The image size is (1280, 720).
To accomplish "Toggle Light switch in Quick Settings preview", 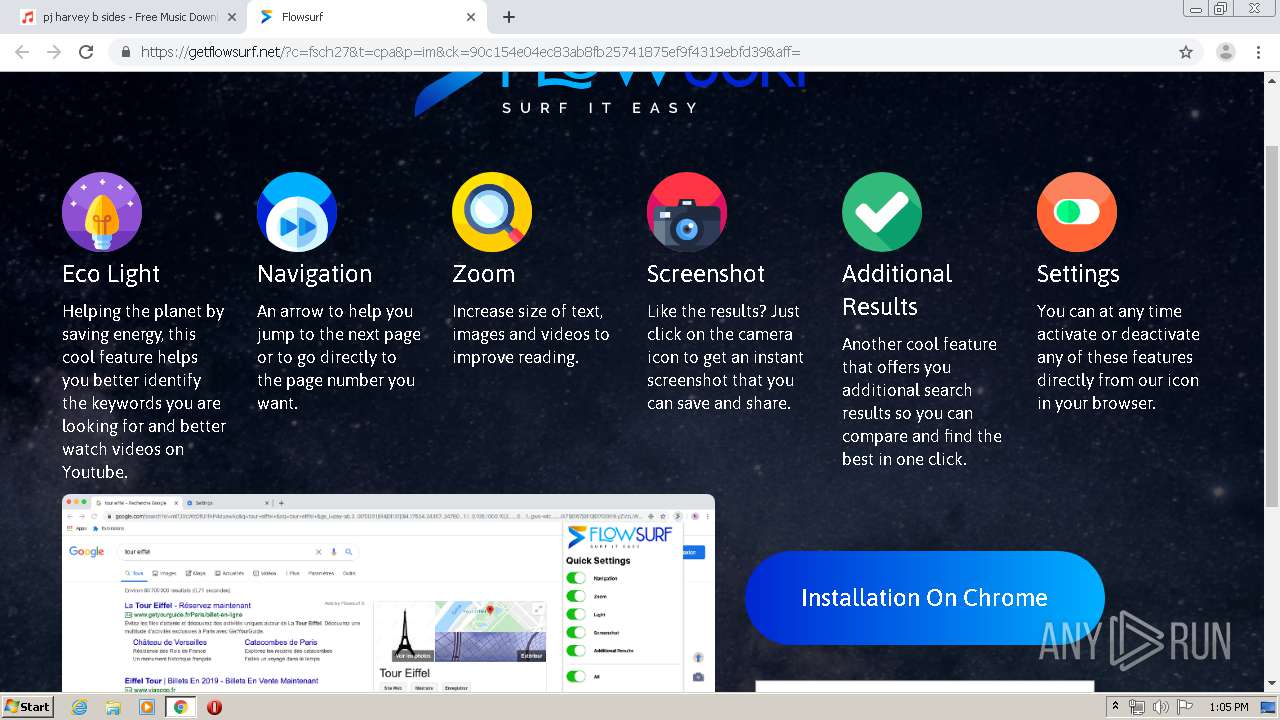I will tap(576, 614).
